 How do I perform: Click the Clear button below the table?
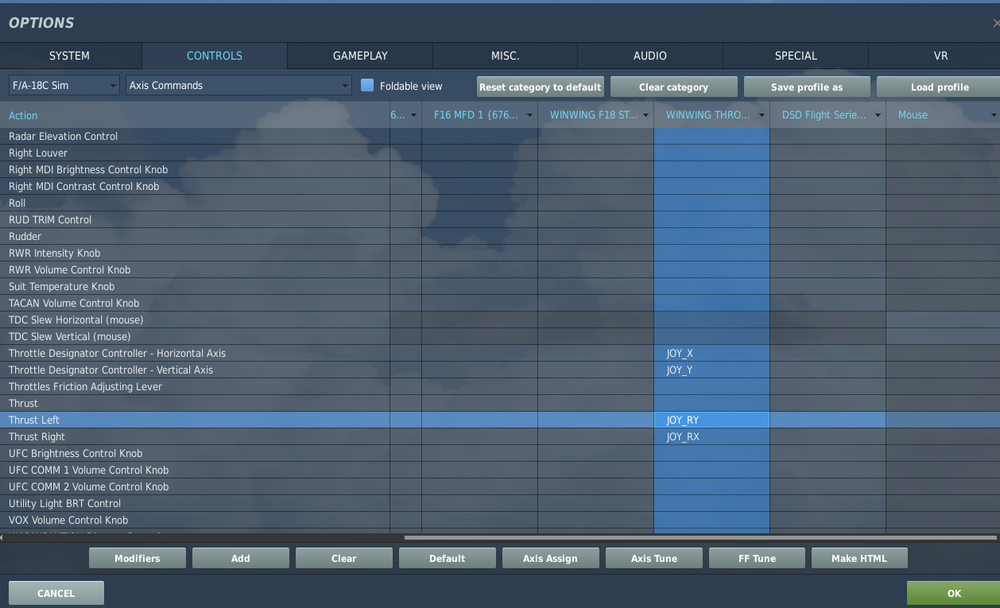coord(344,558)
